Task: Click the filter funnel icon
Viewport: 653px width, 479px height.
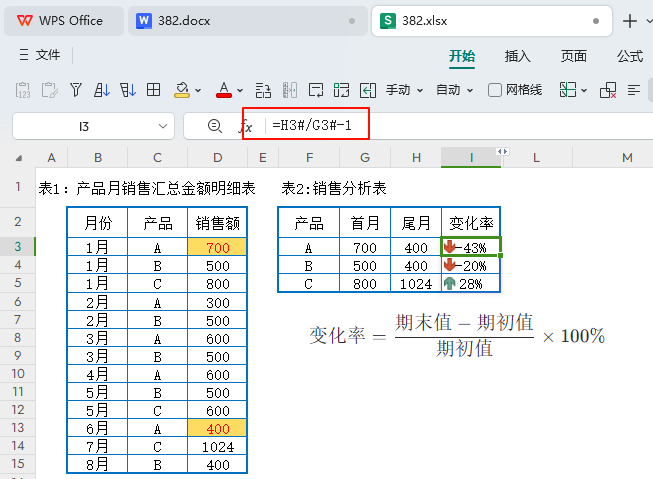Action: (76, 90)
